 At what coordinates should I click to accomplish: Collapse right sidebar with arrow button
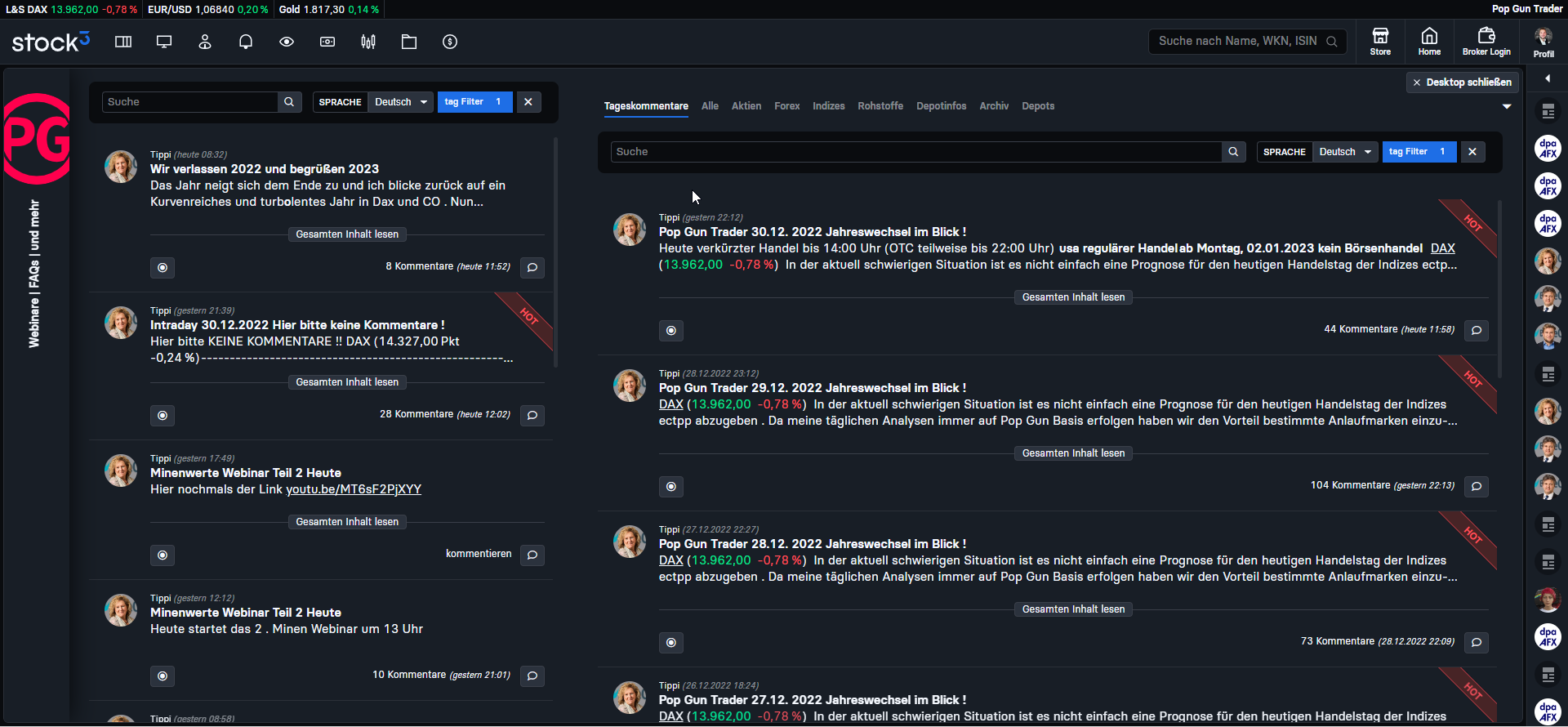click(1548, 78)
